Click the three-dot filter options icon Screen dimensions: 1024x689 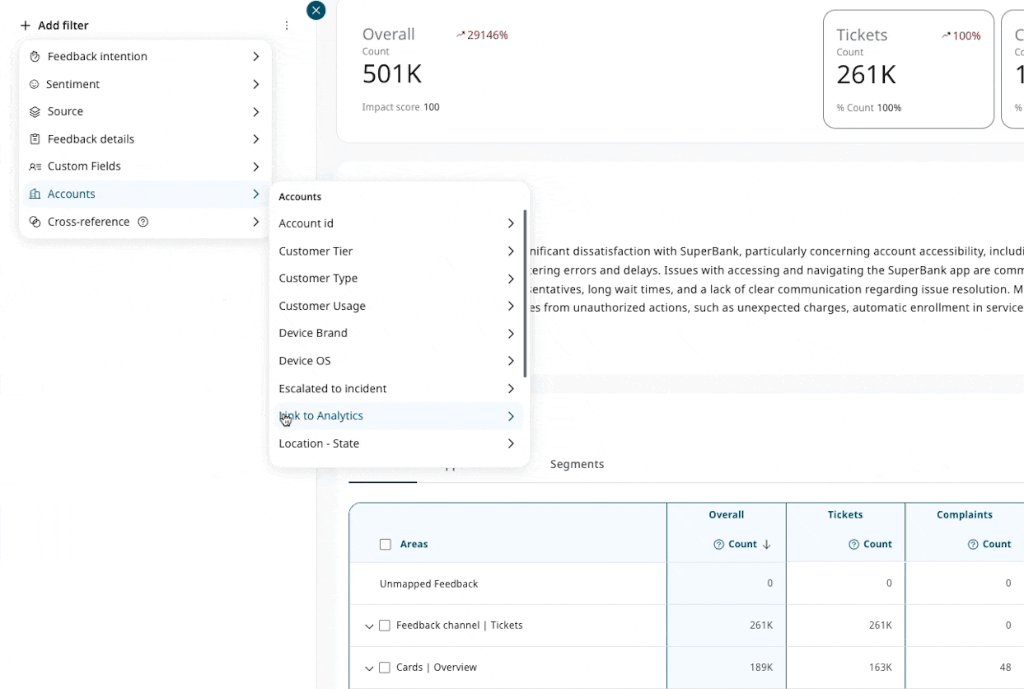287,26
